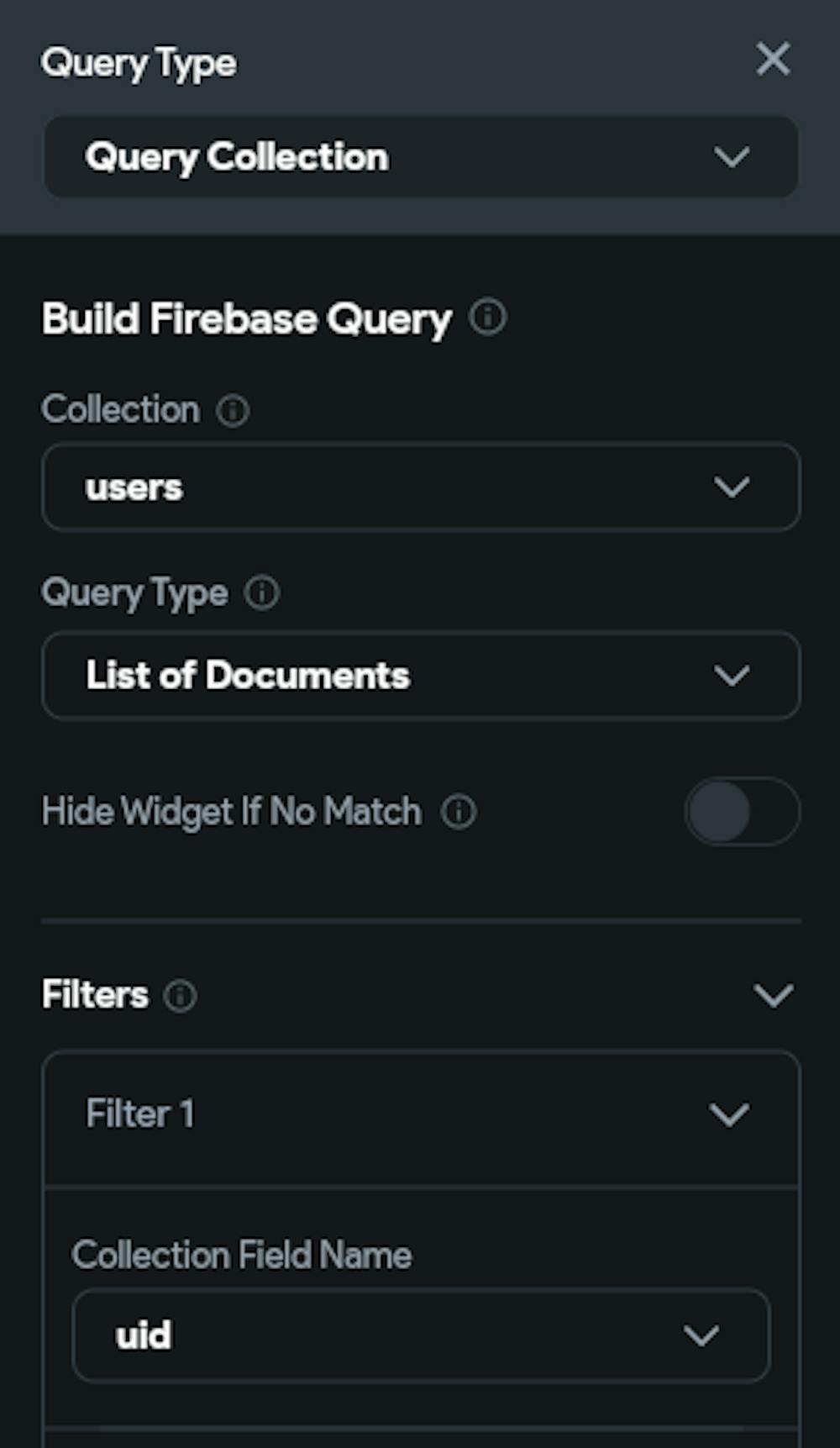Open the List of Documents dropdown
The width and height of the screenshot is (840, 1448).
(x=420, y=675)
